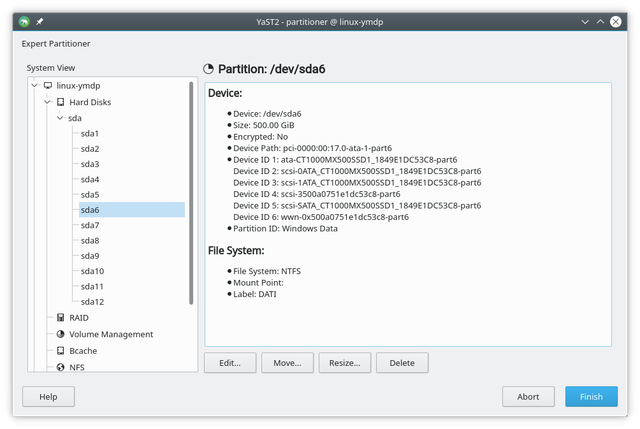Click the Bcache icon in the tree
640x429 pixels.
(60, 351)
